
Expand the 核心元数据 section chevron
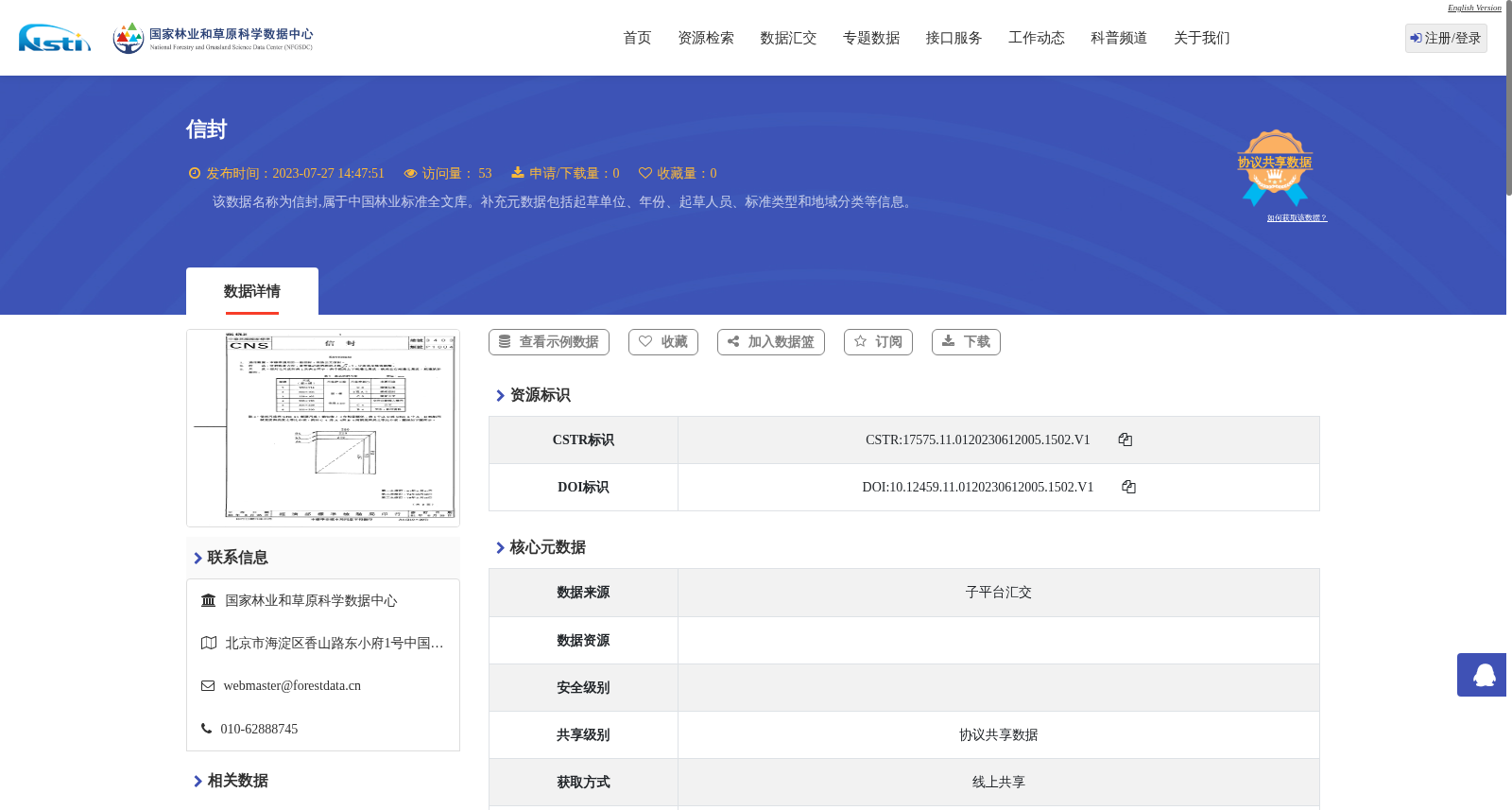[x=500, y=547]
